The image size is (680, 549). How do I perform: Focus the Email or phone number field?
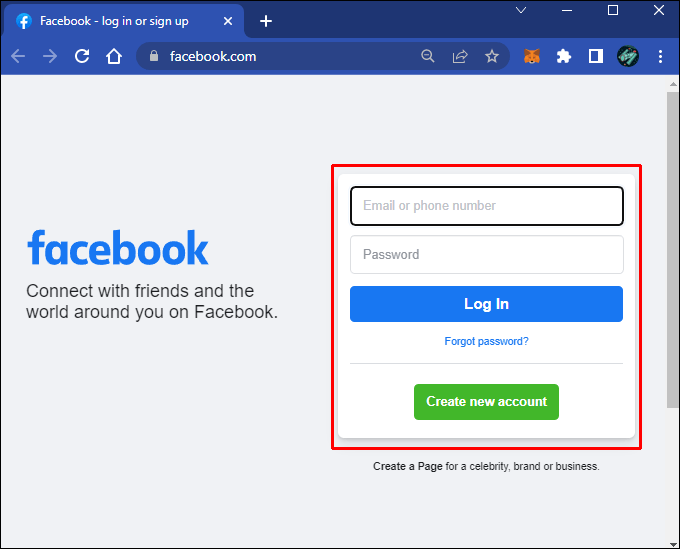point(487,206)
